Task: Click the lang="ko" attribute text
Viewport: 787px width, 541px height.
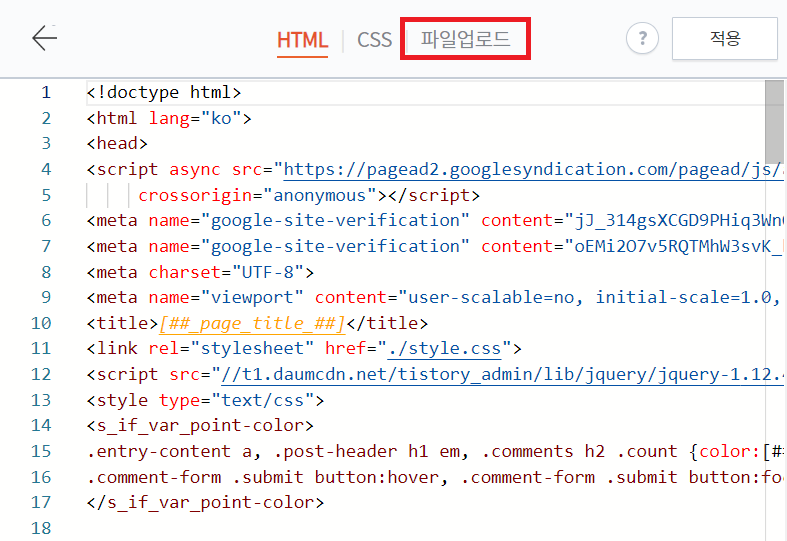Action: [195, 118]
